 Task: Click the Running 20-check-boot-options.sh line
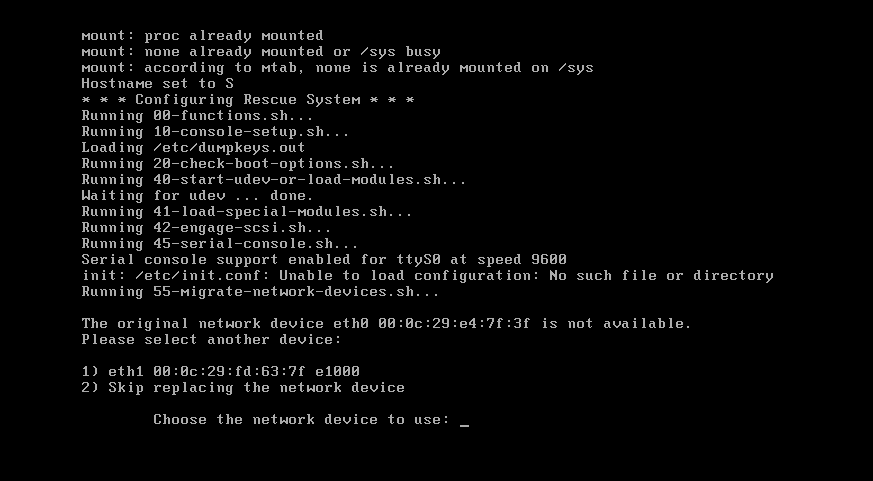pyautogui.click(x=238, y=163)
